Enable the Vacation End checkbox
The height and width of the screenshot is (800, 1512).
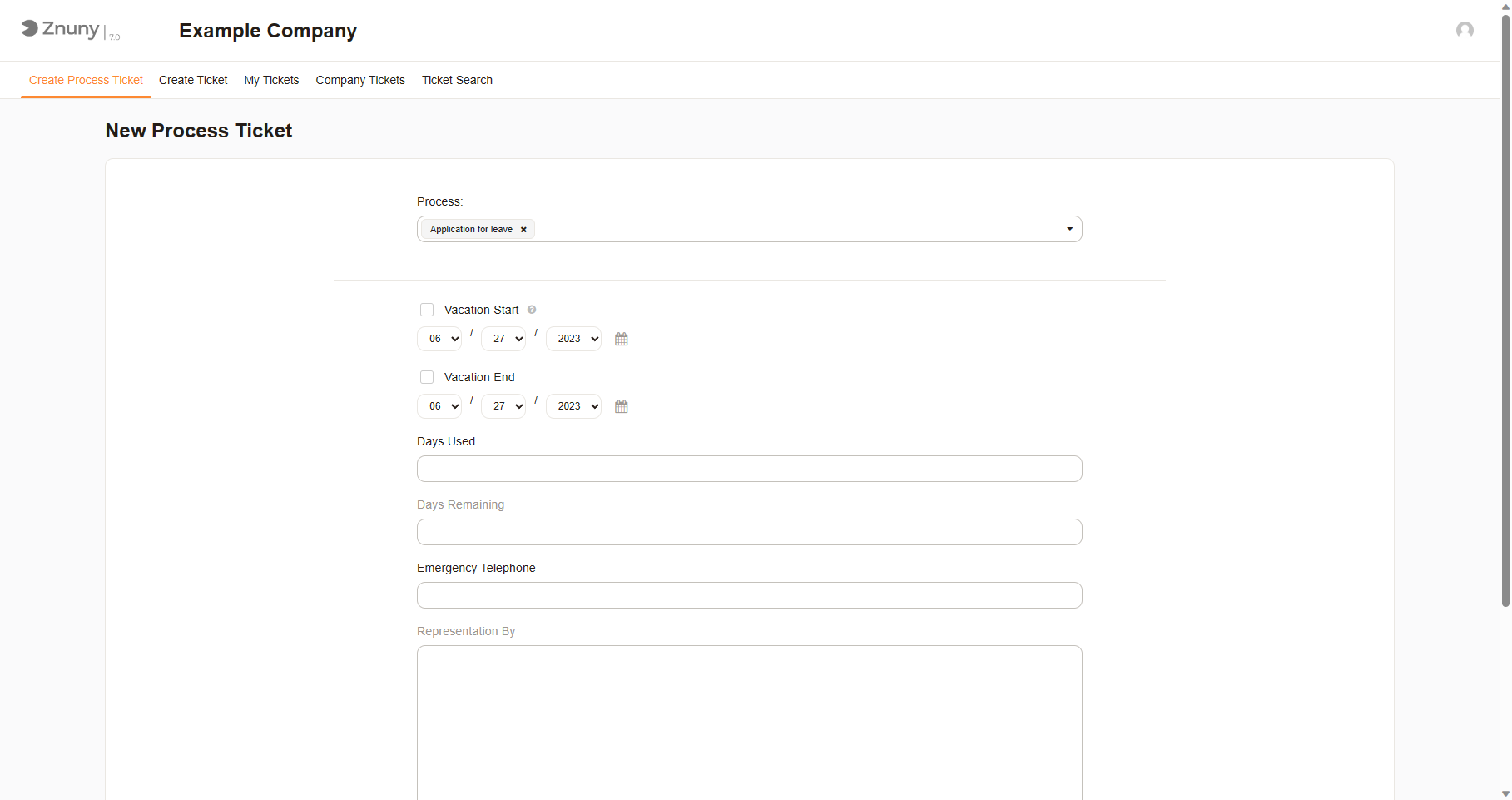pyautogui.click(x=427, y=377)
